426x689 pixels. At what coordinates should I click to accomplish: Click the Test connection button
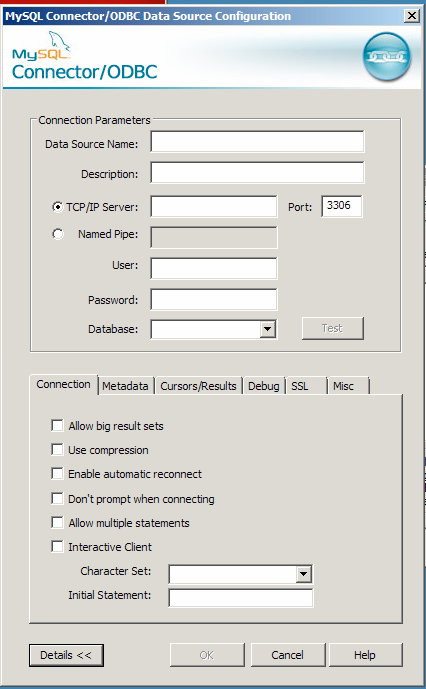[x=332, y=328]
